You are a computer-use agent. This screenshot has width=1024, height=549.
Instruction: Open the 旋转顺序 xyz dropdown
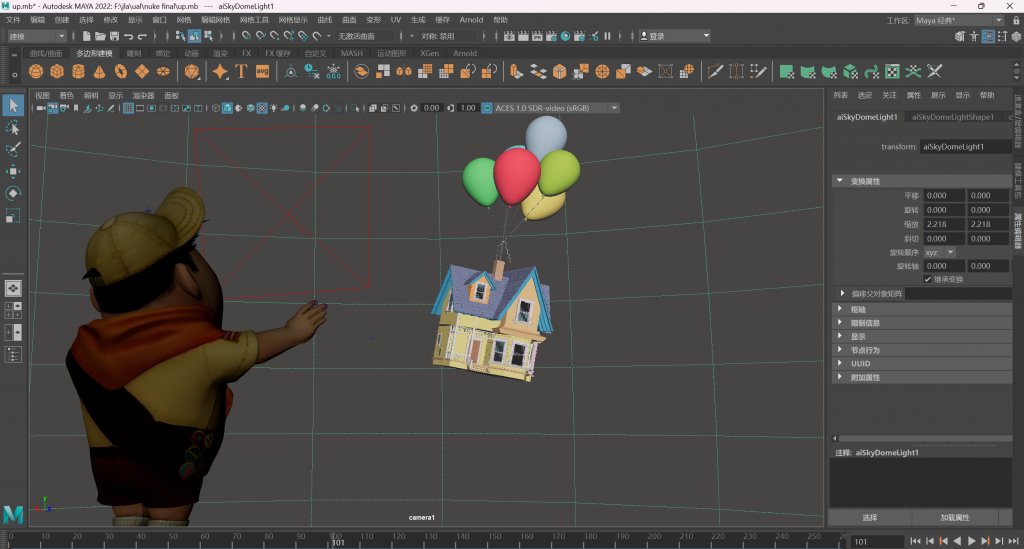939,253
